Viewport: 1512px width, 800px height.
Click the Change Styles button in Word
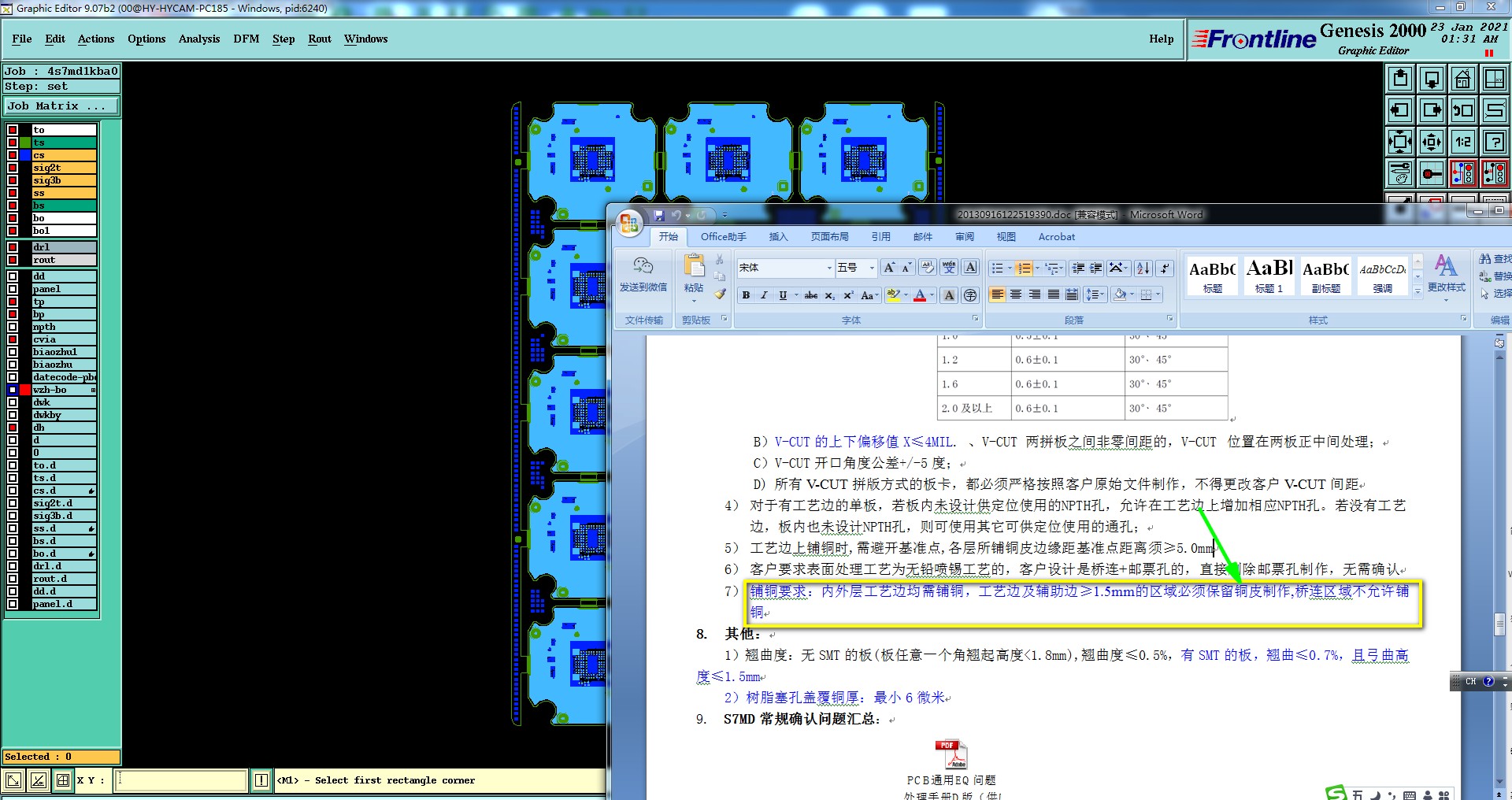click(1447, 276)
